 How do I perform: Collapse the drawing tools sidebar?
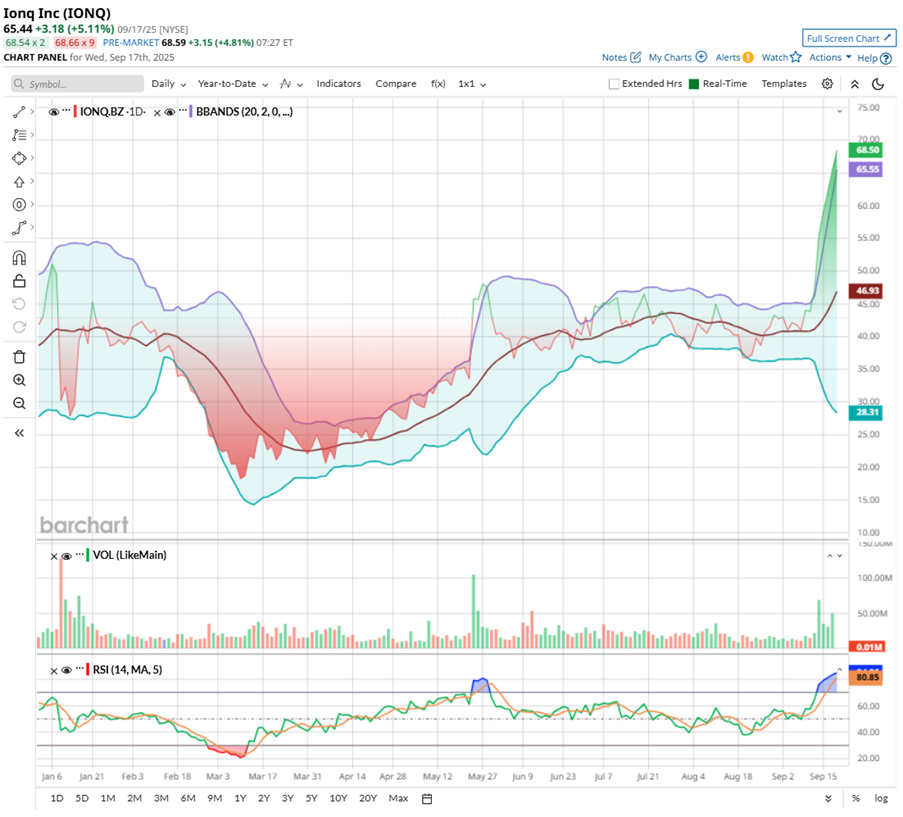click(19, 433)
